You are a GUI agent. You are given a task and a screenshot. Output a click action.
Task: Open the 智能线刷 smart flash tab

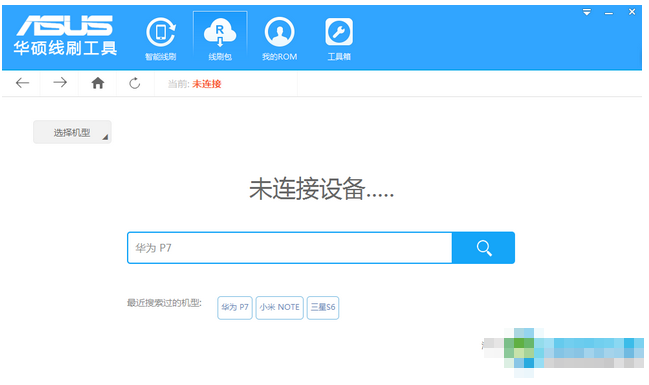pyautogui.click(x=161, y=39)
